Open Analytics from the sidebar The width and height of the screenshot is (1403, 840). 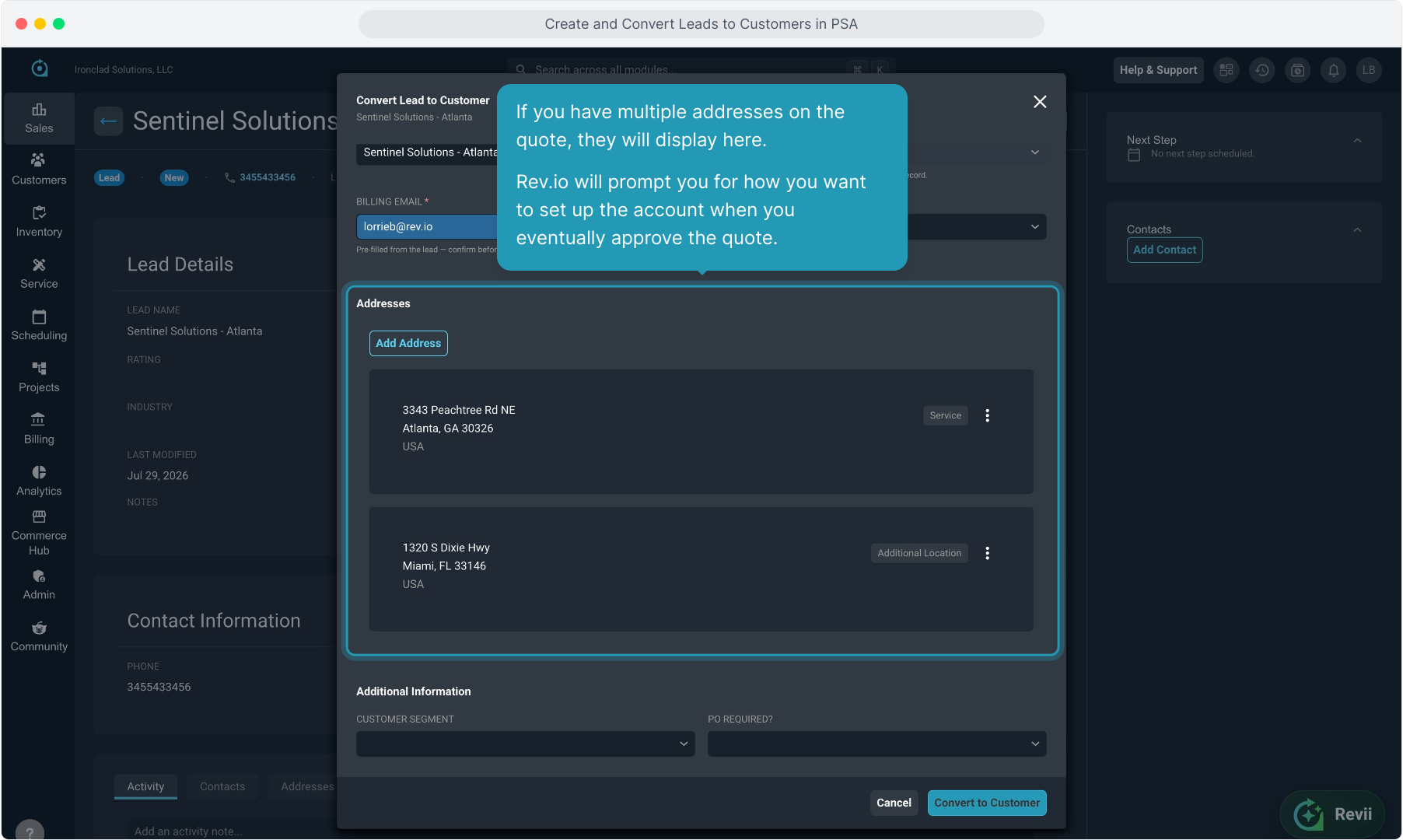click(39, 481)
